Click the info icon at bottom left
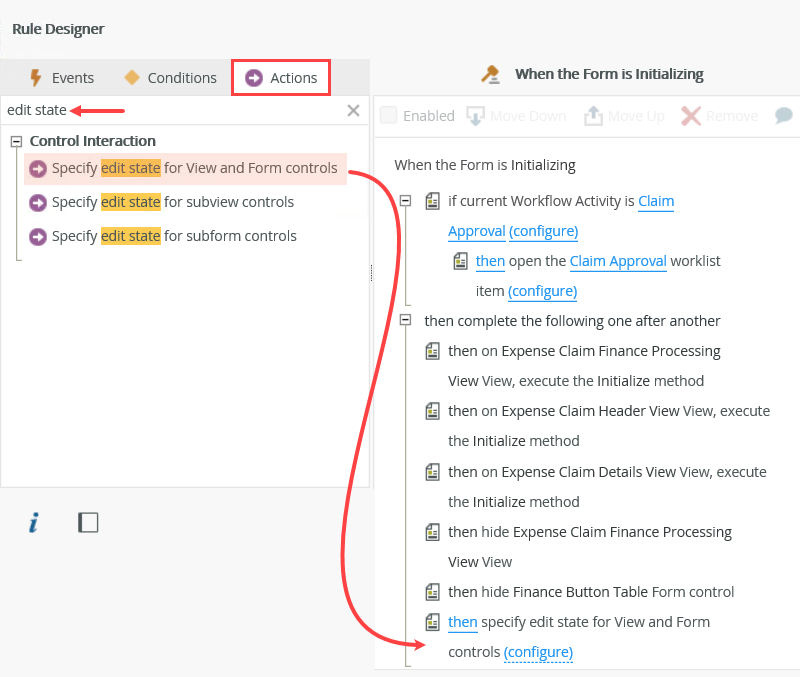The height and width of the screenshot is (677, 800). (x=33, y=522)
